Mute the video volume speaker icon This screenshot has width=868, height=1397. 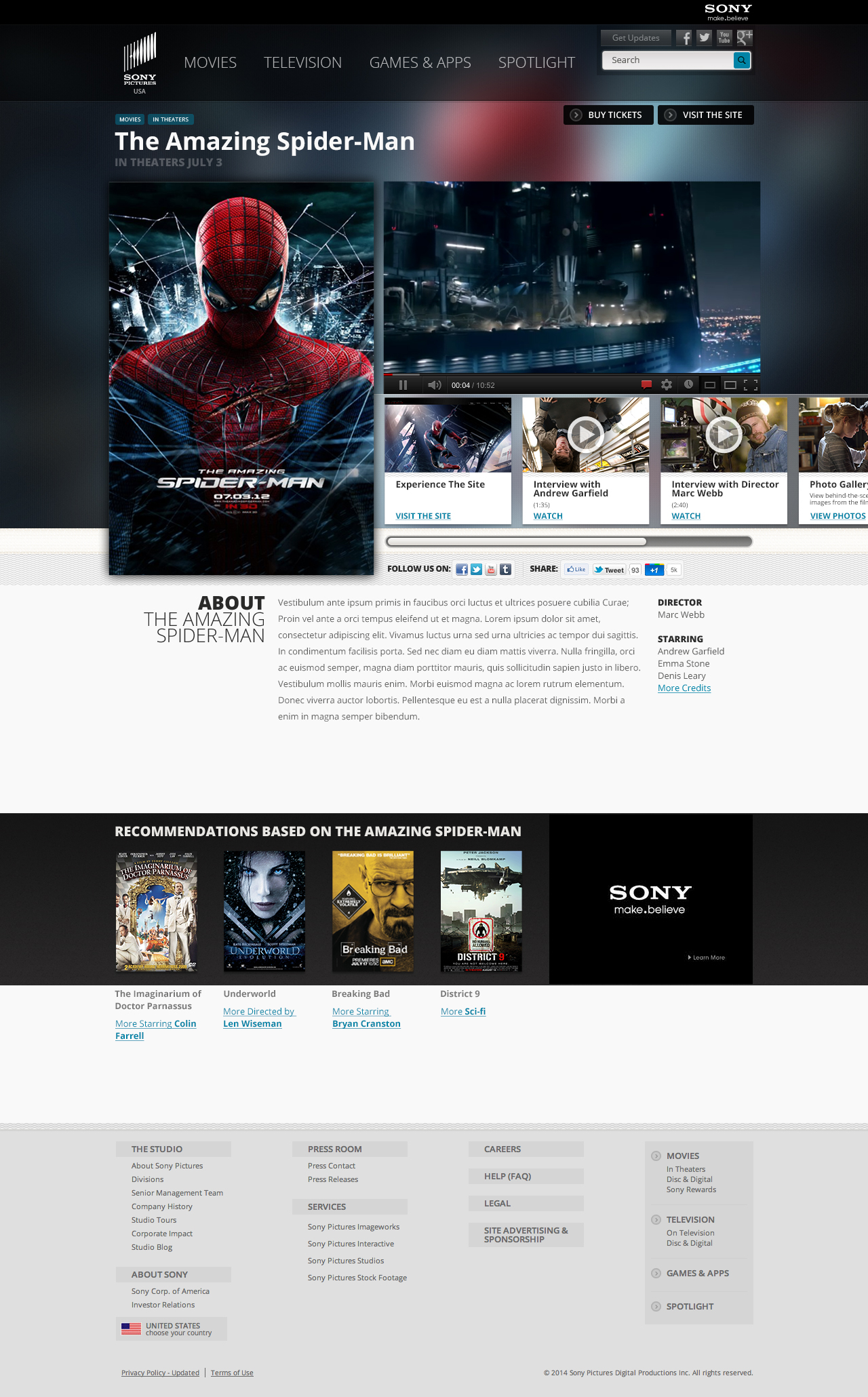435,385
